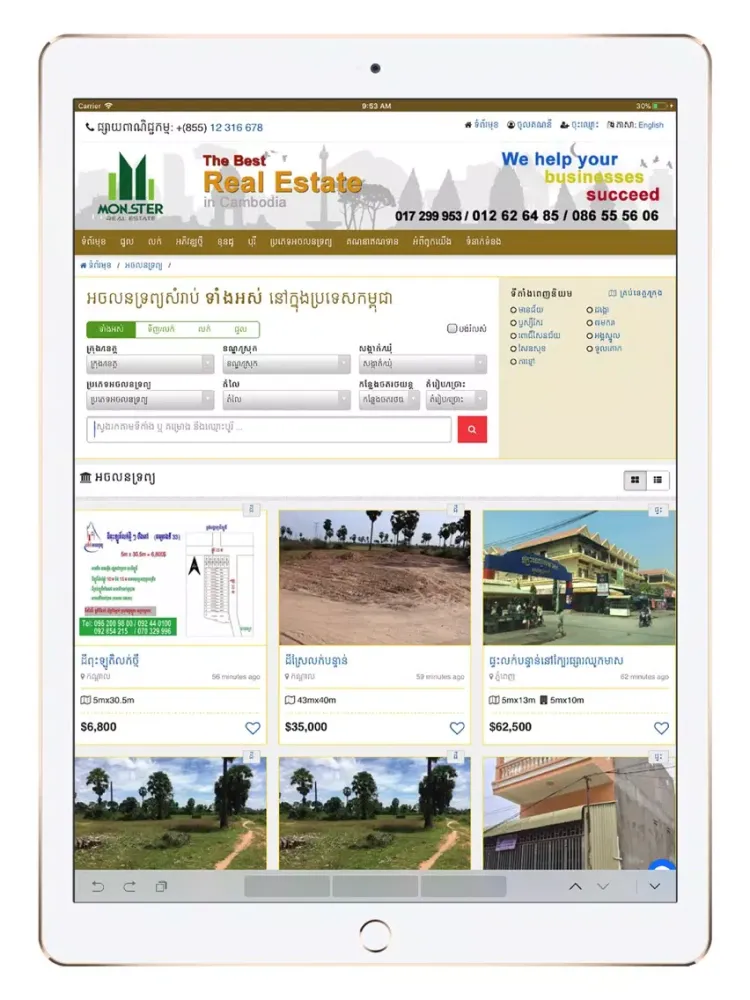
Task: Click phone number 12 316 678 link
Action: (x=236, y=128)
